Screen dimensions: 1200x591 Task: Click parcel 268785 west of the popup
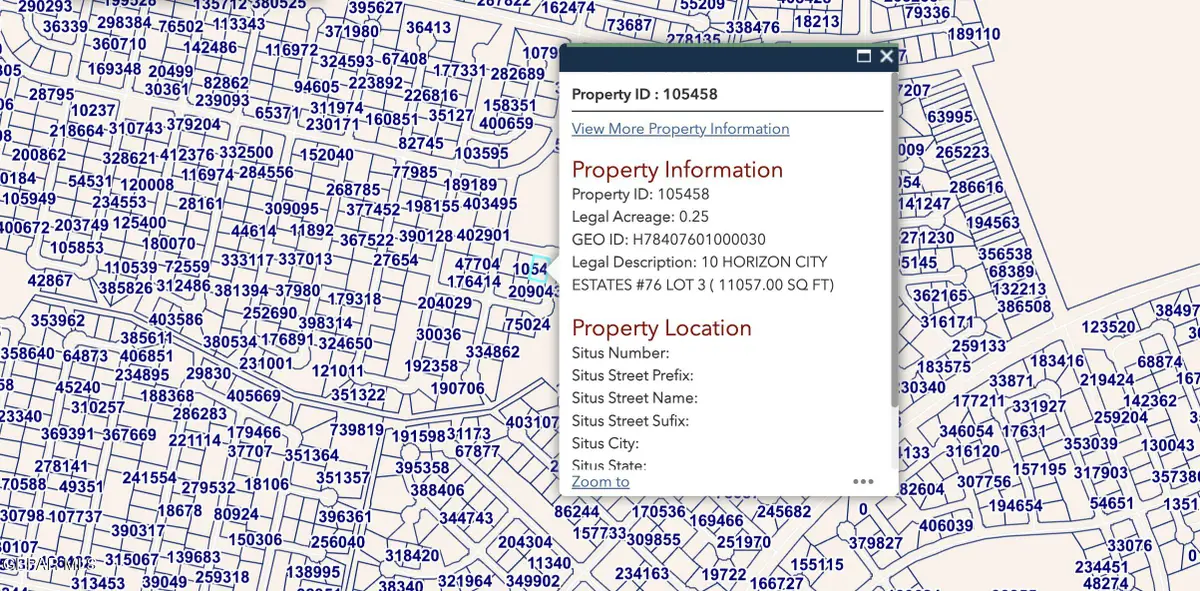tap(353, 188)
